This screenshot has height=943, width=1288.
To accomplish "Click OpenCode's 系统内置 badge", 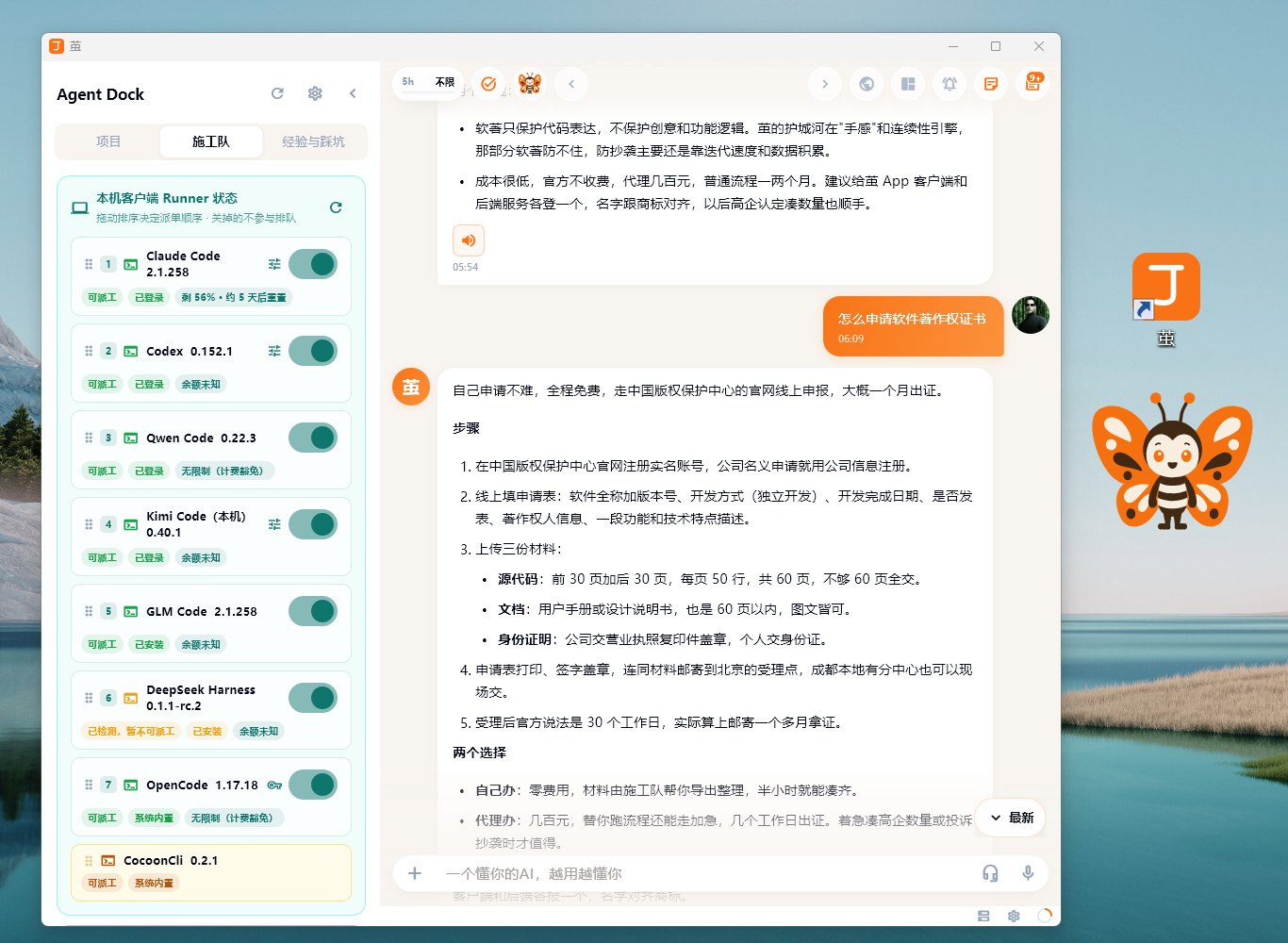I will (154, 818).
